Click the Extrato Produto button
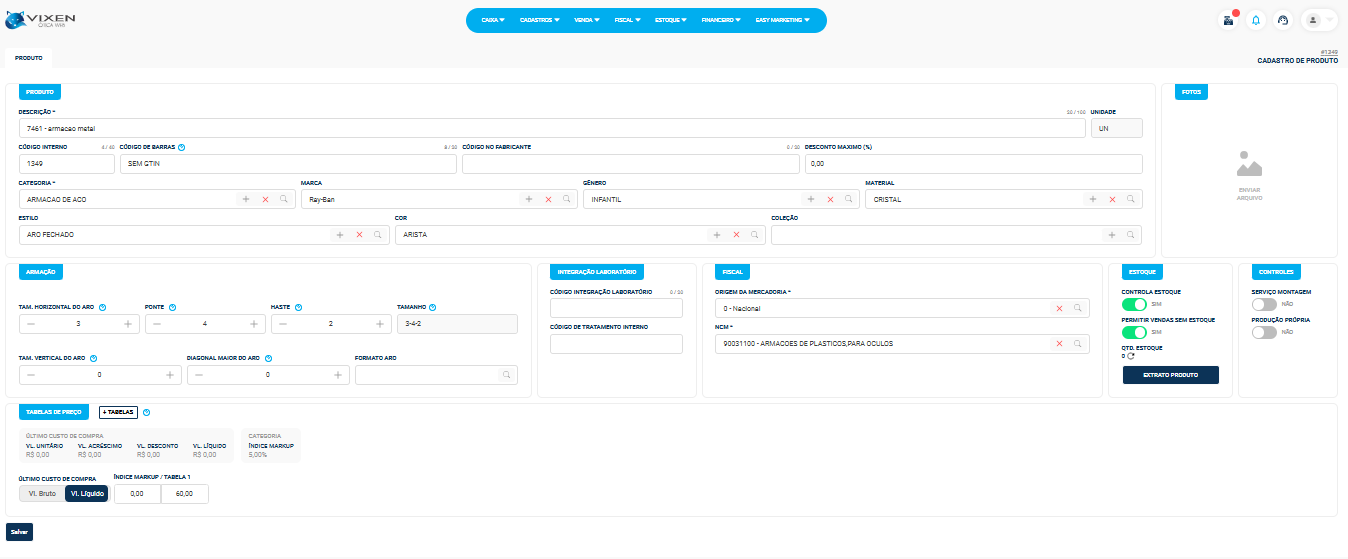This screenshot has height=559, width=1348. tap(1170, 375)
